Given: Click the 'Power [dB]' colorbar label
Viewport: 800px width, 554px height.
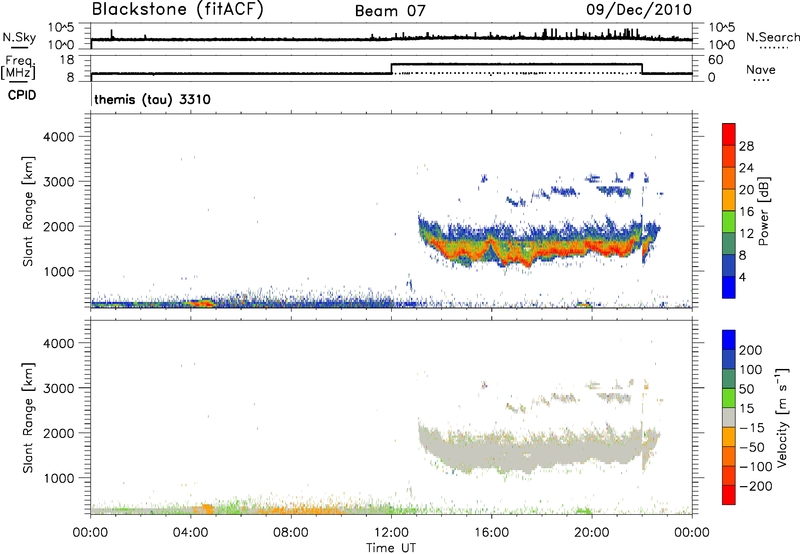Looking at the screenshot, I should coord(763,211).
